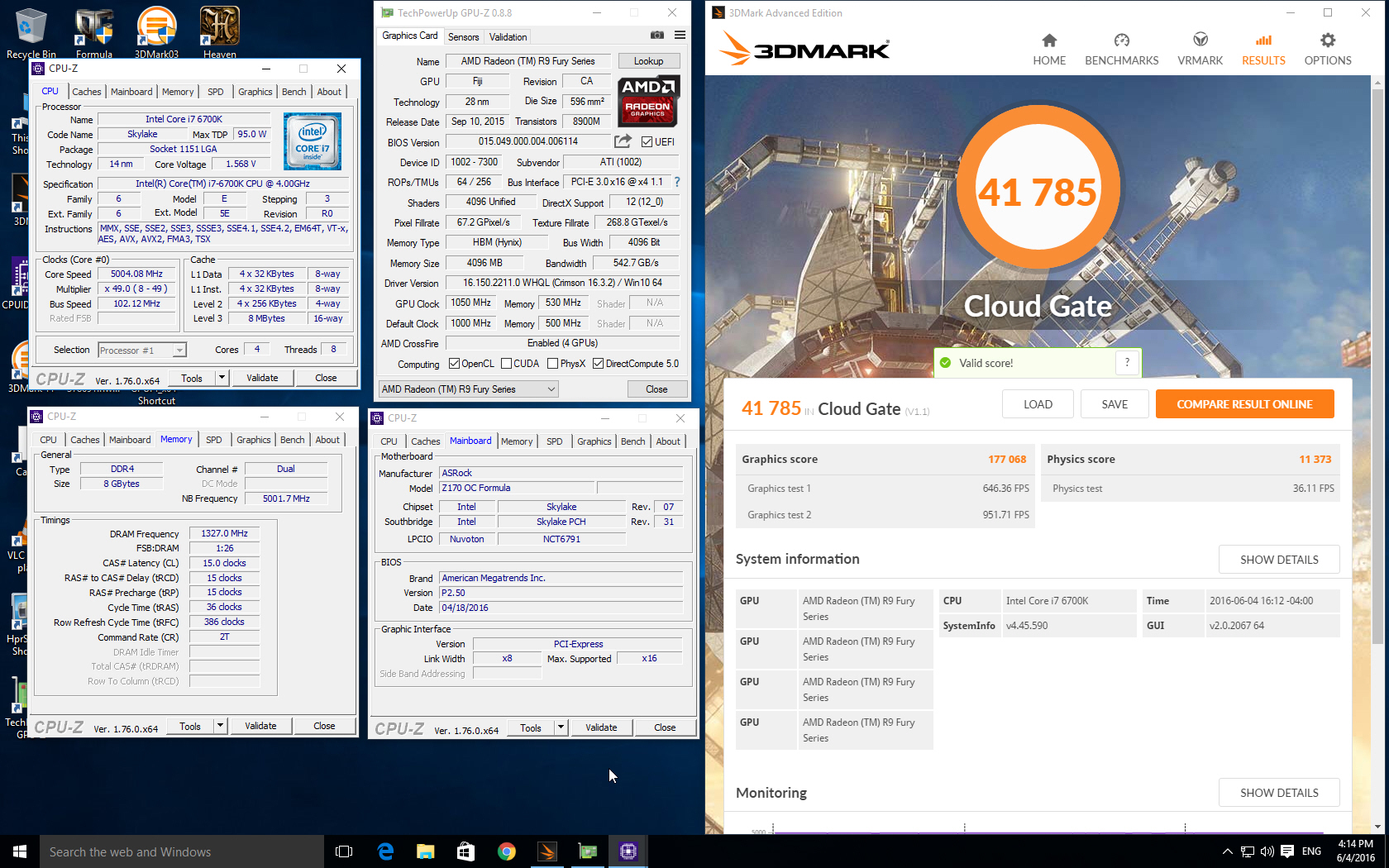Select the 3DMark03 desktop shortcut

coord(156,31)
